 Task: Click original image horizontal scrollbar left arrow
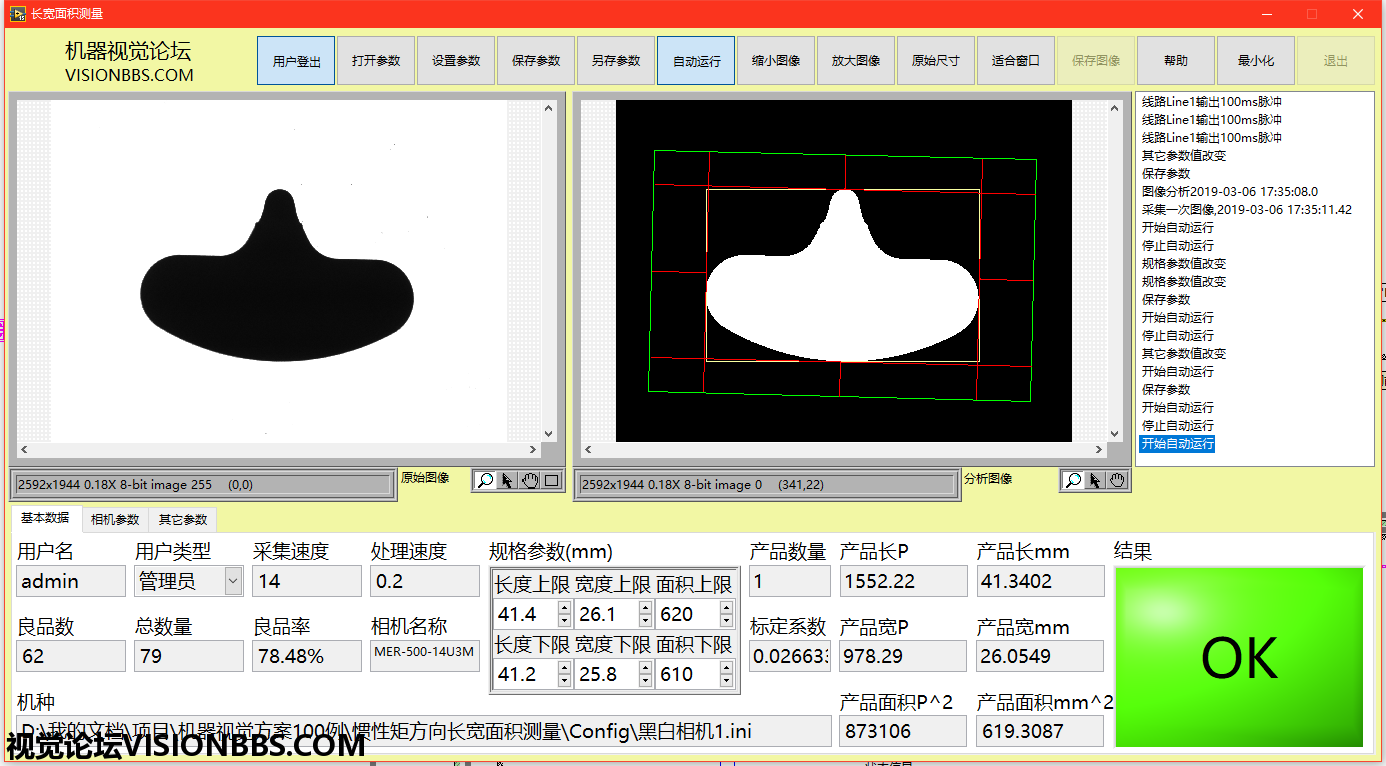[24, 450]
